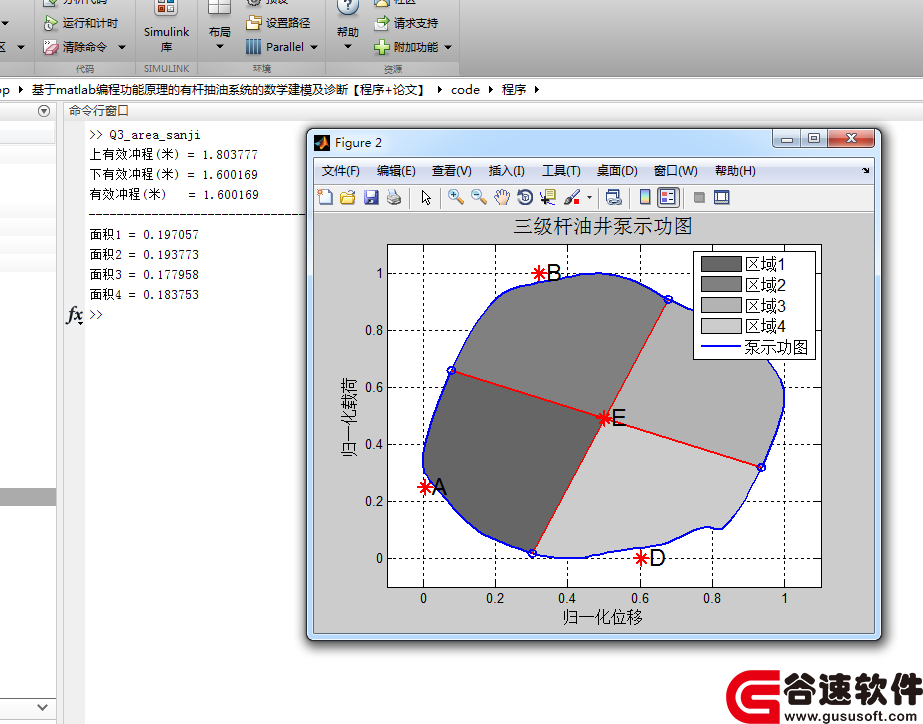Toggle the Zoom In magnifier tool

coord(456,197)
